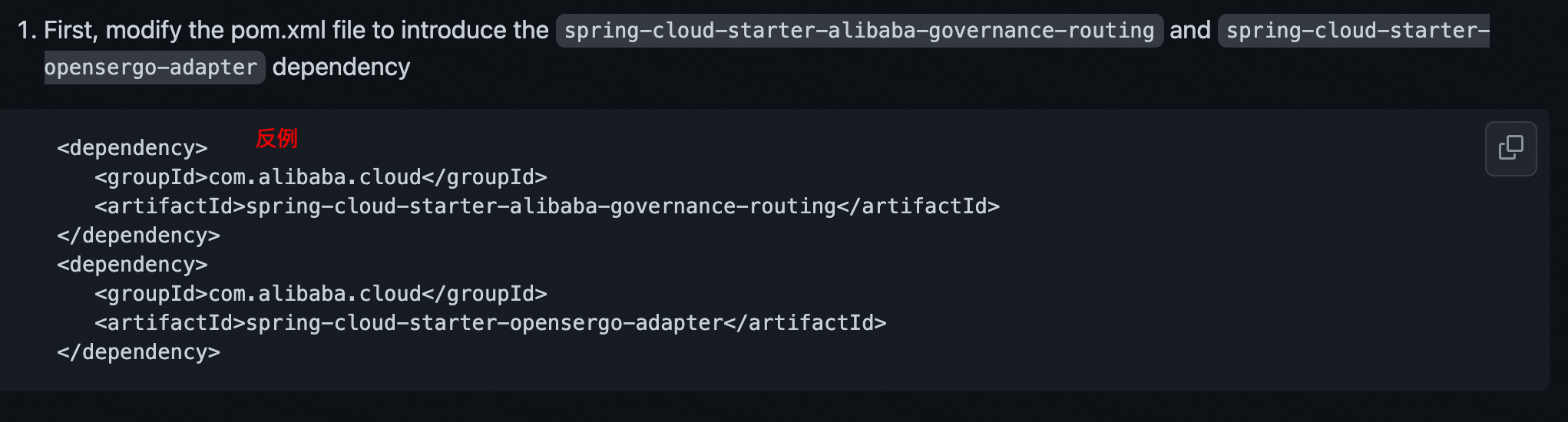Click the 'opensergo-adapter' inline code fragment
The height and width of the screenshot is (422, 1568).
tap(154, 68)
